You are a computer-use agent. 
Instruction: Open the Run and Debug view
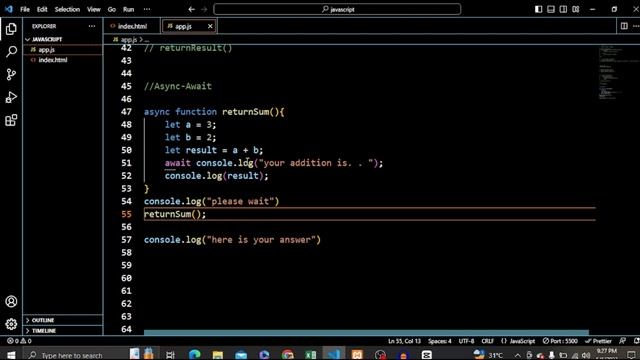click(11, 97)
